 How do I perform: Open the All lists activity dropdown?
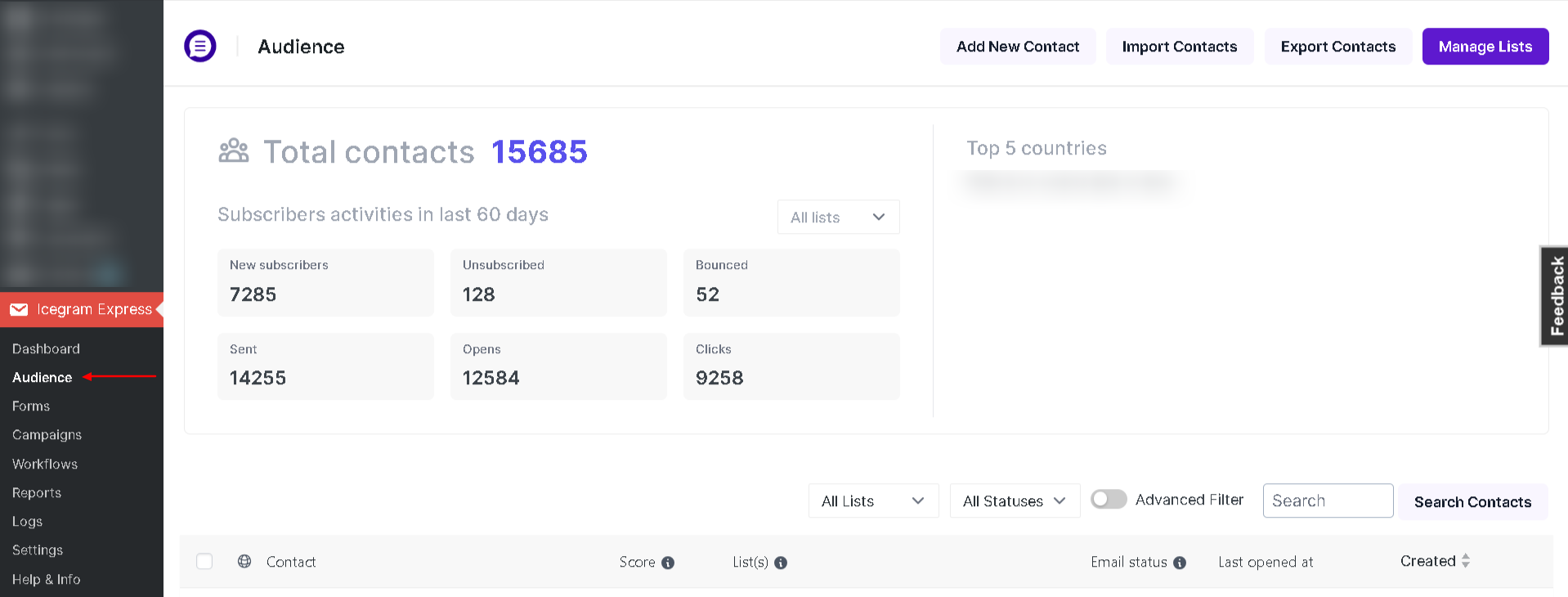tap(838, 217)
